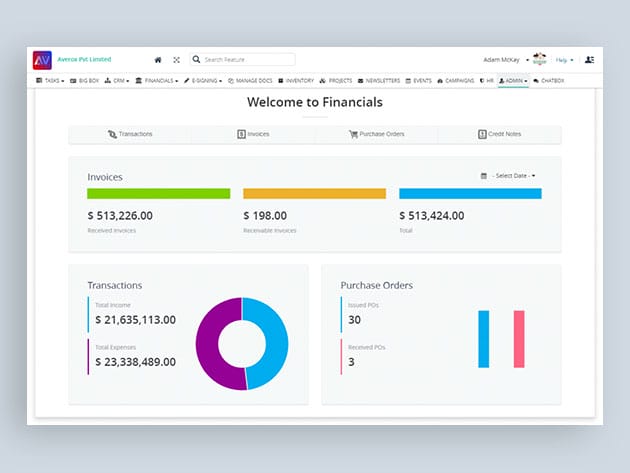
Task: Select Inventory in the navigation bar
Action: [296, 80]
